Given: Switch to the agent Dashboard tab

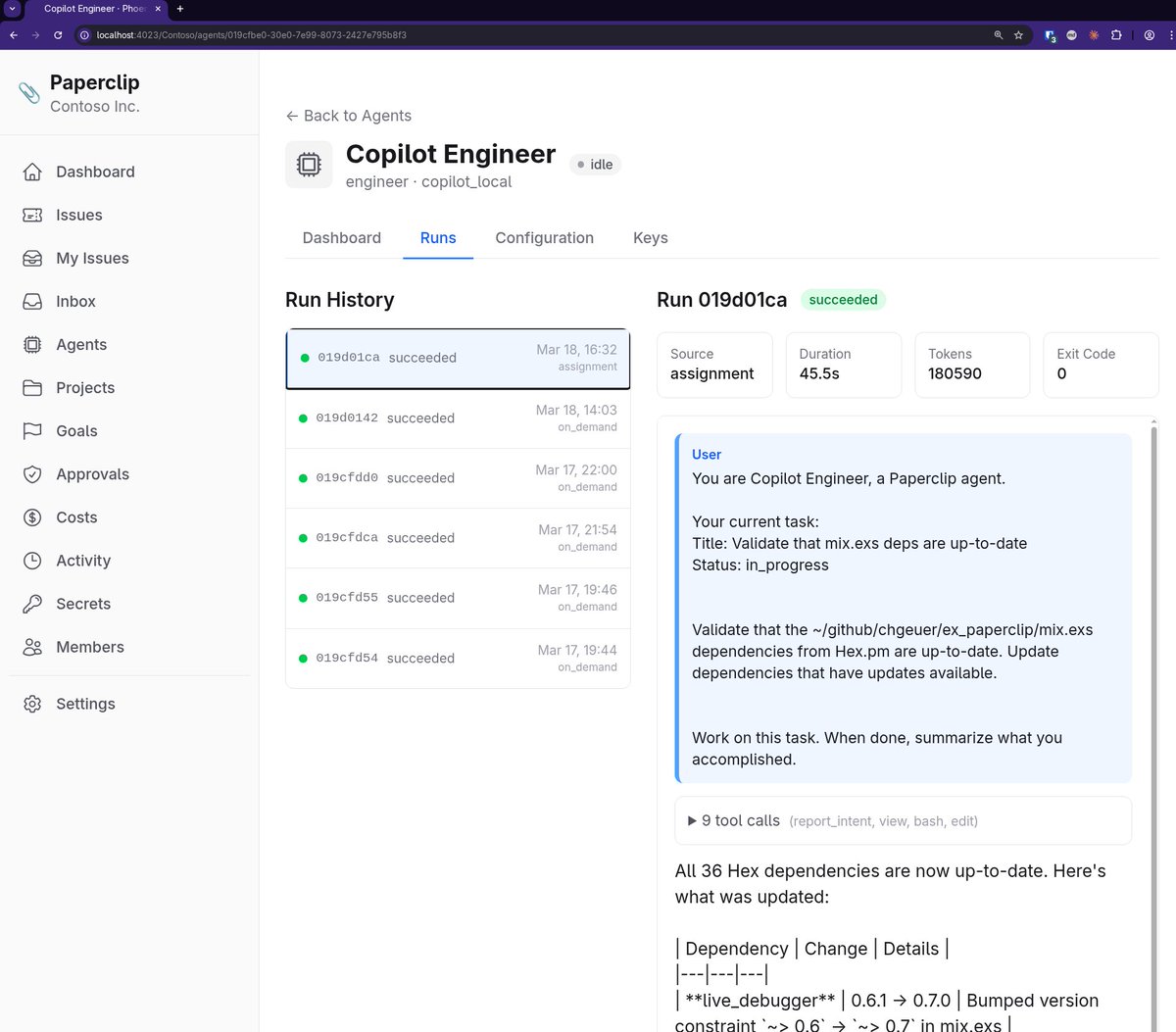Looking at the screenshot, I should [341, 238].
